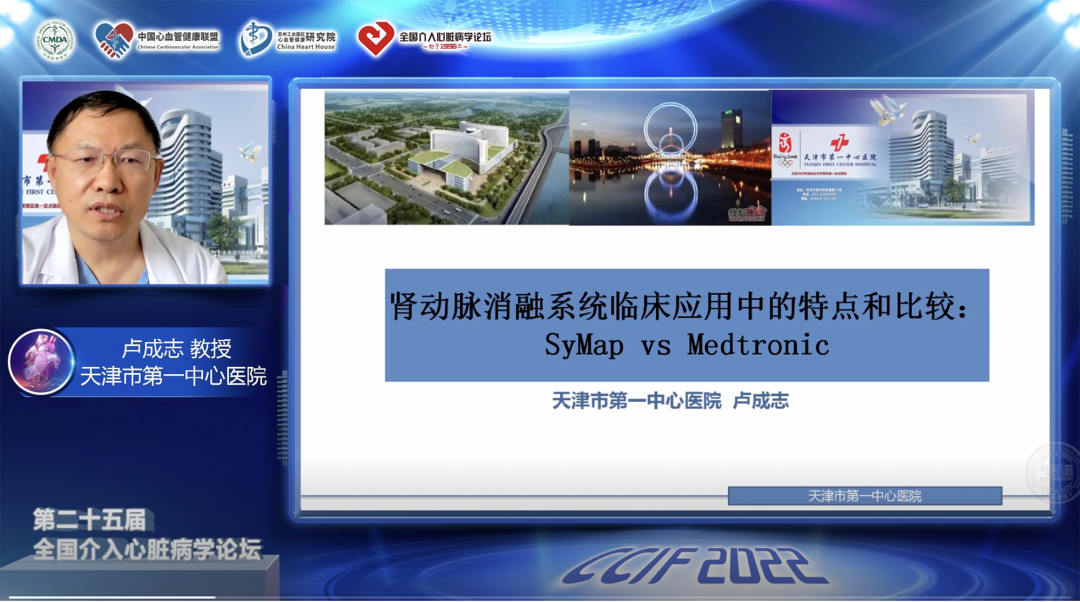
Task: Click the China Heart House logo
Action: pyautogui.click(x=256, y=39)
